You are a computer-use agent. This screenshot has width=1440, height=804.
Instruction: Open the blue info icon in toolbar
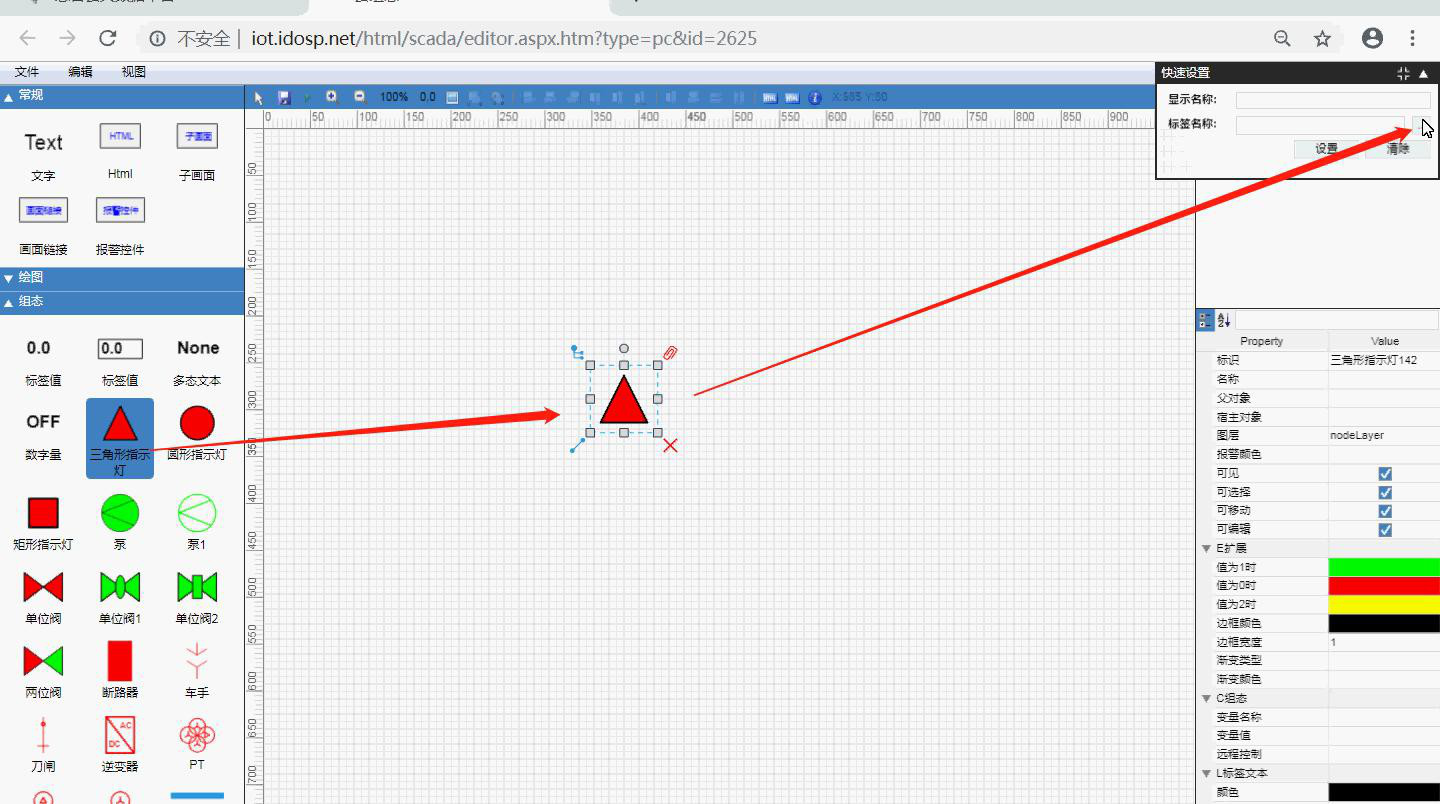click(815, 97)
